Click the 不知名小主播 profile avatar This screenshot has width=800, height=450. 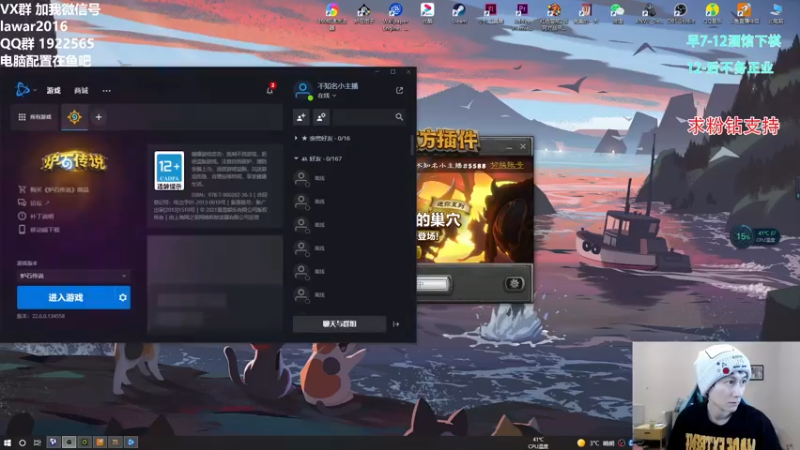click(x=303, y=90)
